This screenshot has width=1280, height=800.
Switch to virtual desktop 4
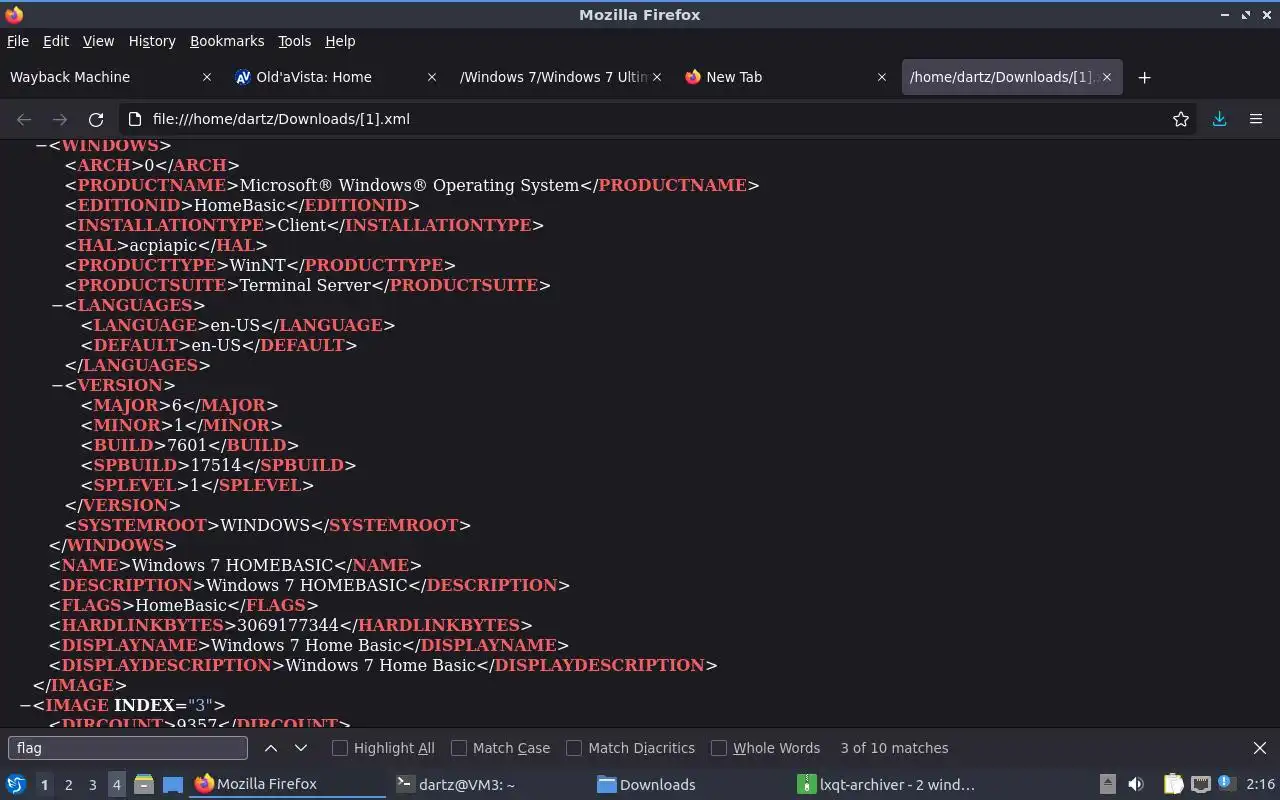click(x=116, y=785)
